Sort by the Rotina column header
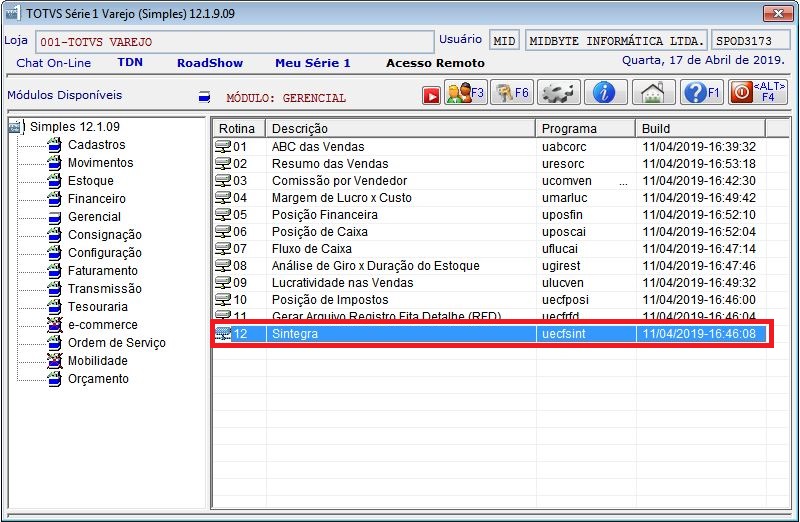Viewport: 800px width, 522px height. (x=238, y=129)
